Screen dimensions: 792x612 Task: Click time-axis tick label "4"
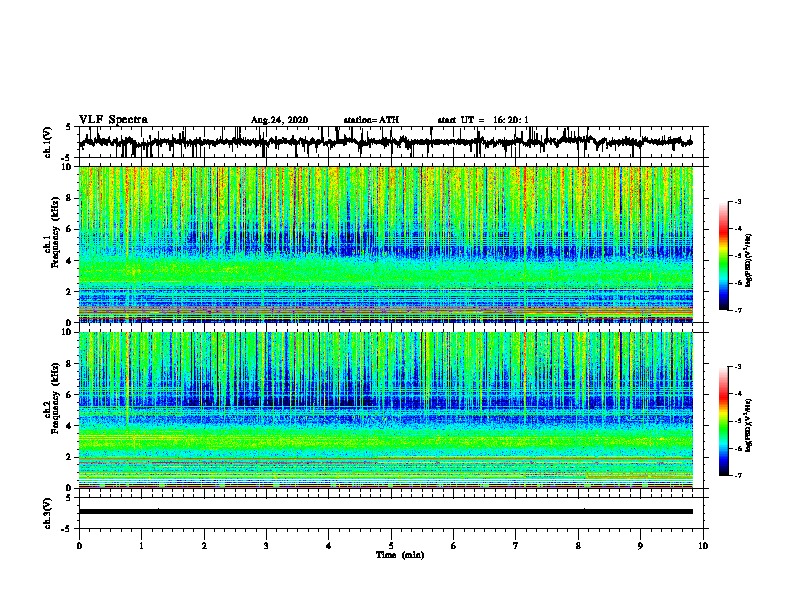click(x=329, y=546)
